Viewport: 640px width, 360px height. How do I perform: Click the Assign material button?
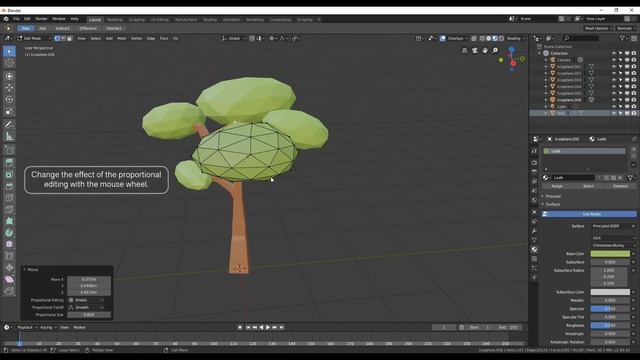[557, 186]
